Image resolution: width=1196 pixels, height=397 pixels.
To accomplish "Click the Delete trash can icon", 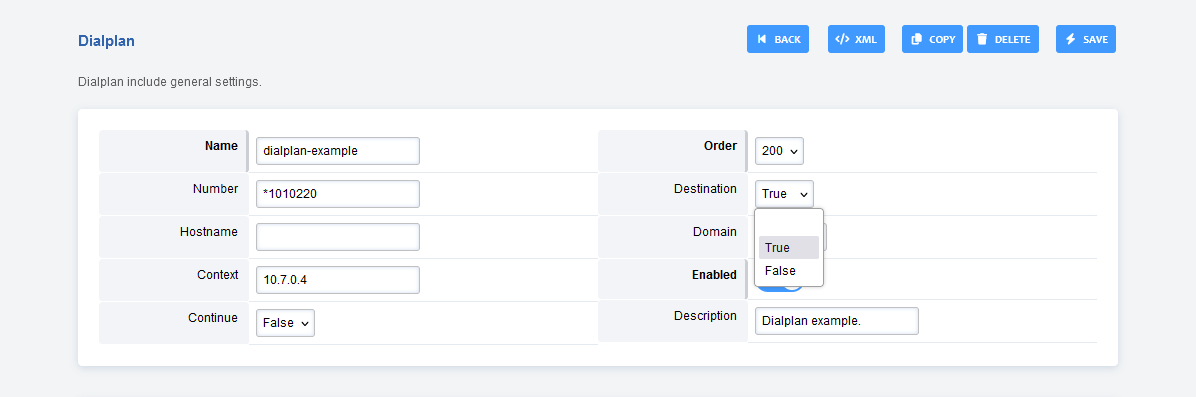I will coord(982,39).
